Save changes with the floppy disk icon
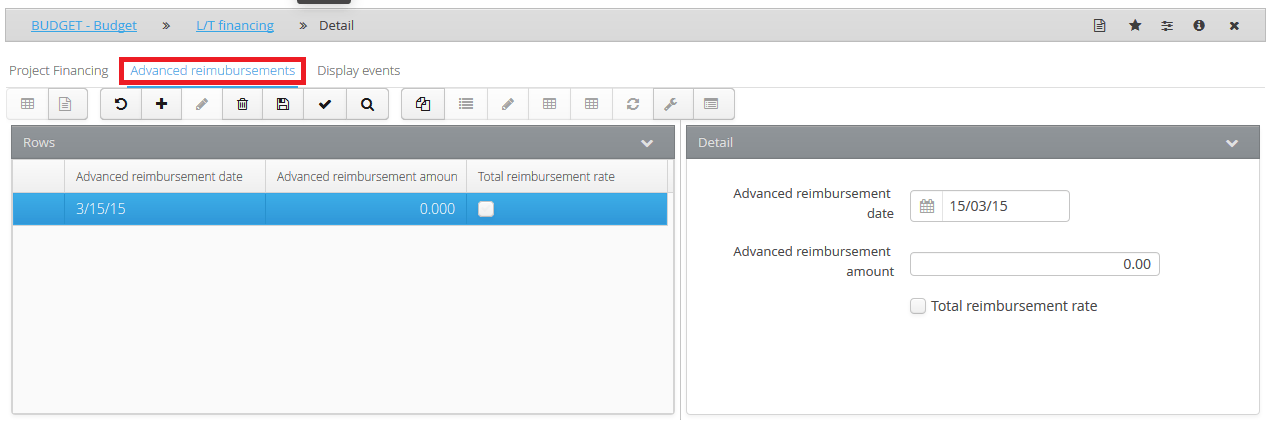 coord(283,104)
